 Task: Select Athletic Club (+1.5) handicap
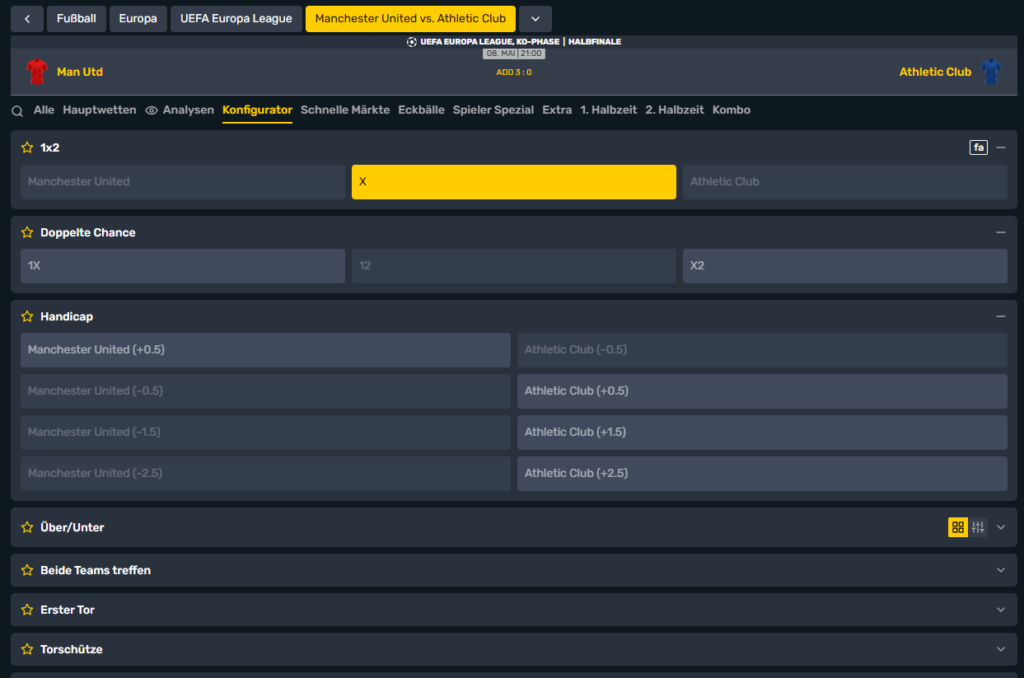762,432
